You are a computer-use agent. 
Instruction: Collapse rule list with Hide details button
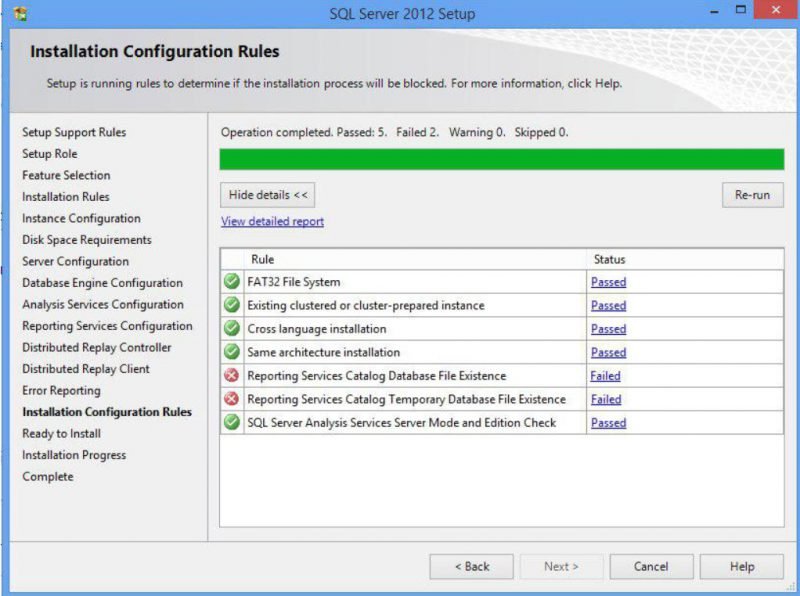tap(267, 195)
